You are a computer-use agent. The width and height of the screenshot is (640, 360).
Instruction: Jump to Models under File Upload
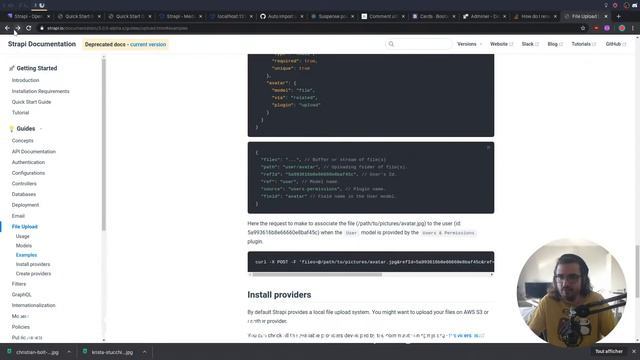click(x=24, y=246)
